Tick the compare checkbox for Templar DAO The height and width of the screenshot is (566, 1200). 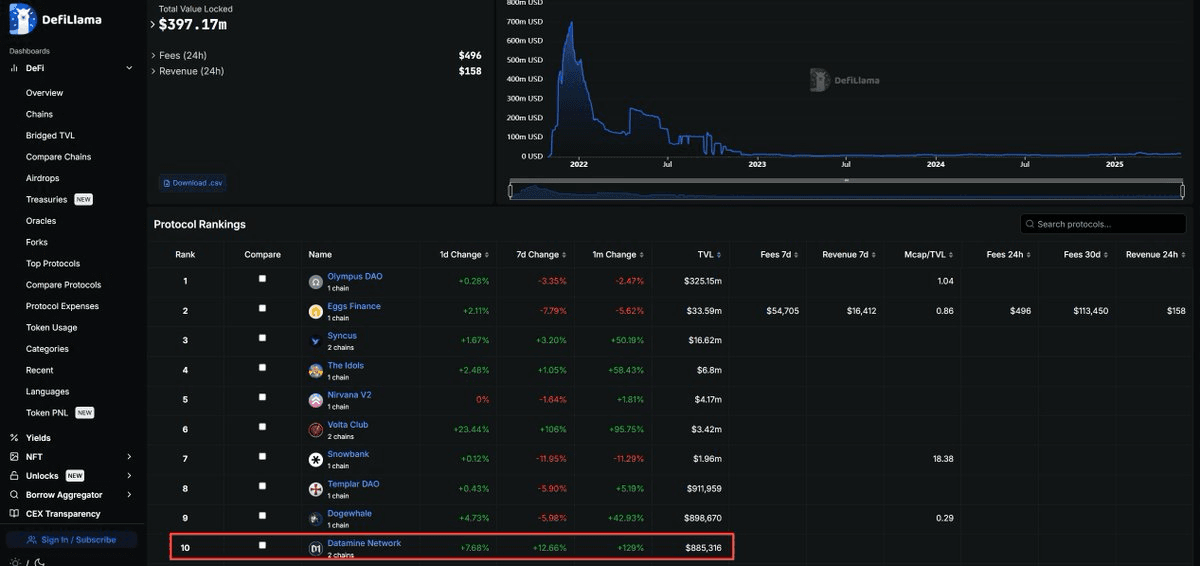tap(262, 486)
